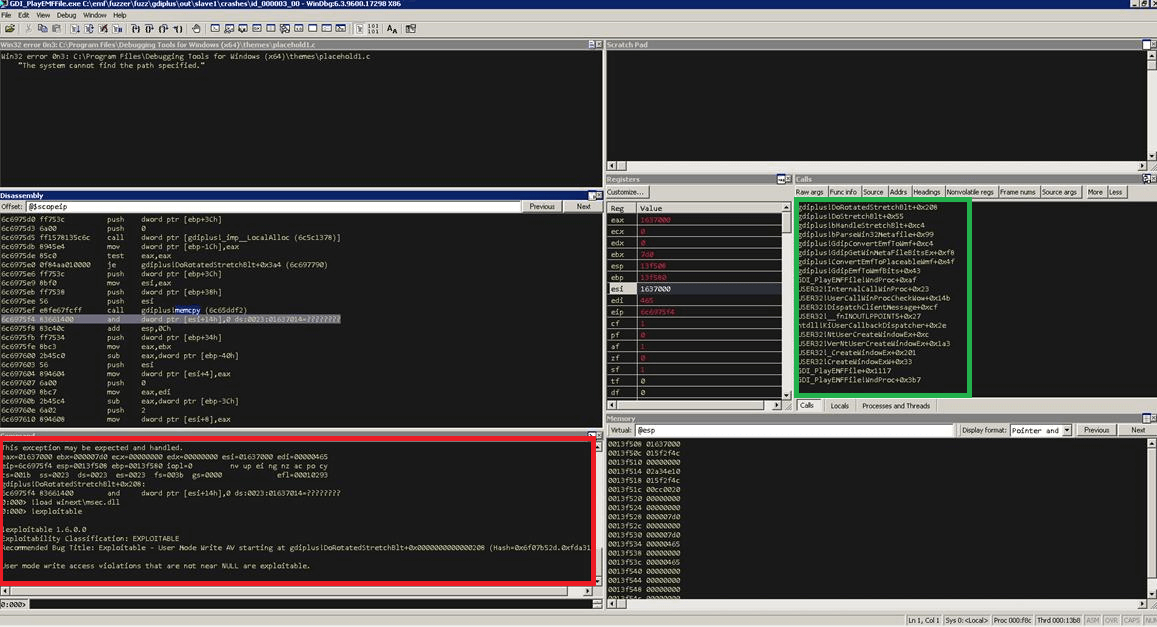The width and height of the screenshot is (1157, 627).
Task: Select the Calls tab
Action: tap(807, 406)
